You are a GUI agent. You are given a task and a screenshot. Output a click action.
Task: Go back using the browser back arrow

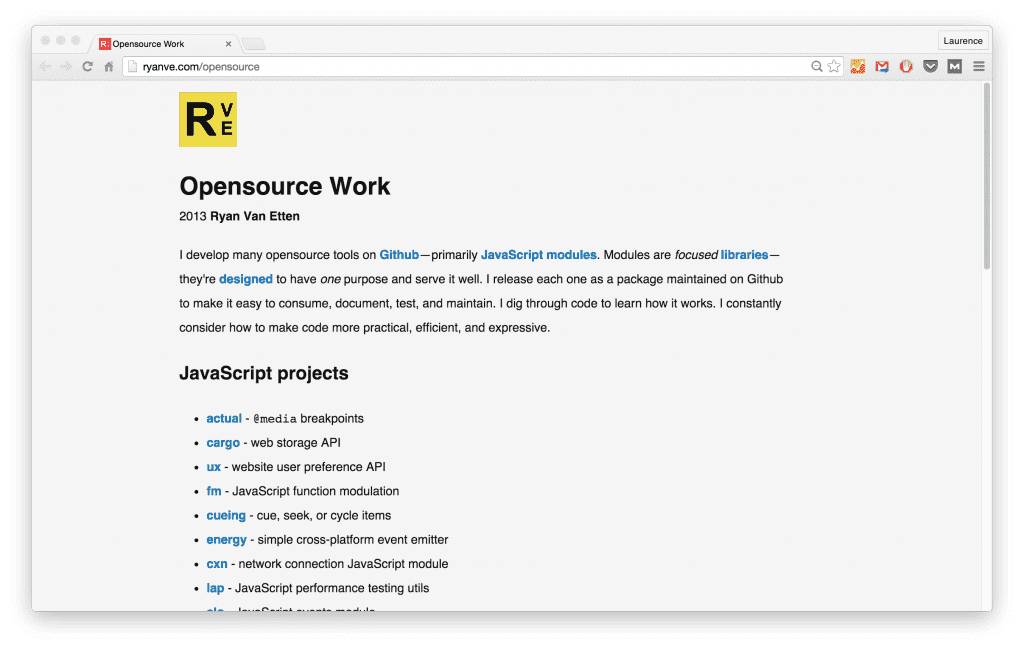click(x=45, y=67)
